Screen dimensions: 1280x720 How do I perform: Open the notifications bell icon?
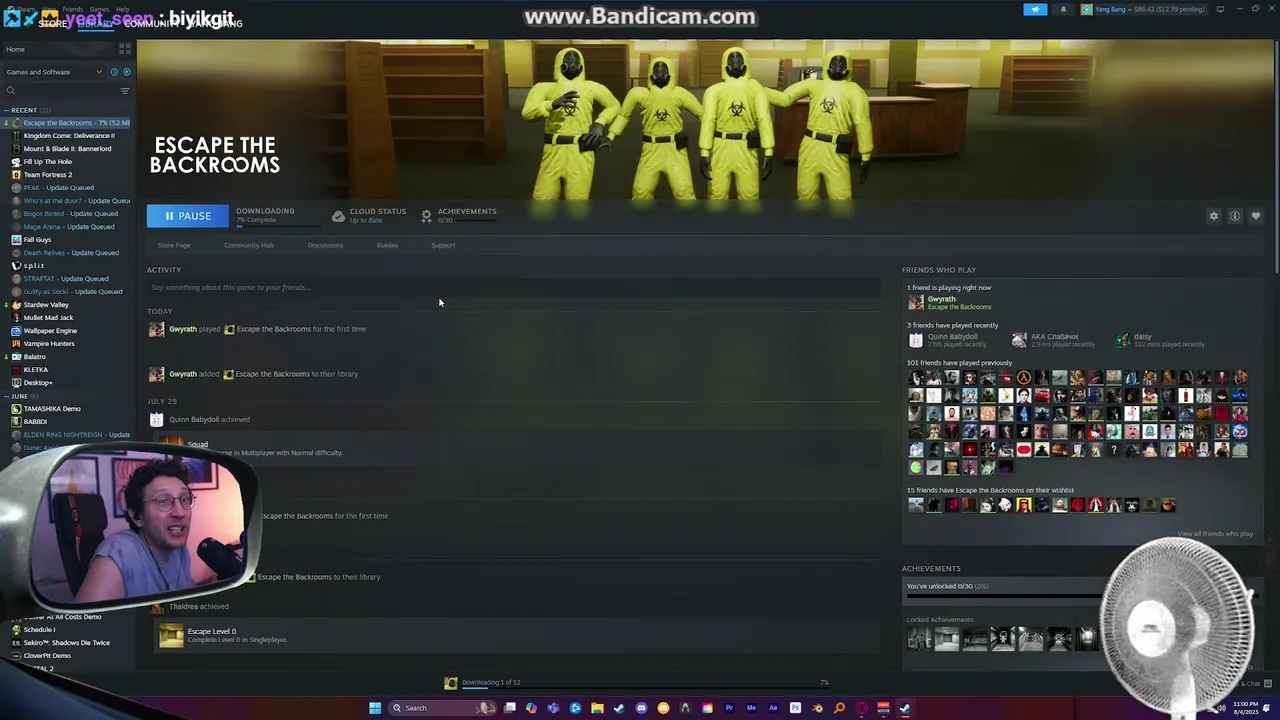1063,9
